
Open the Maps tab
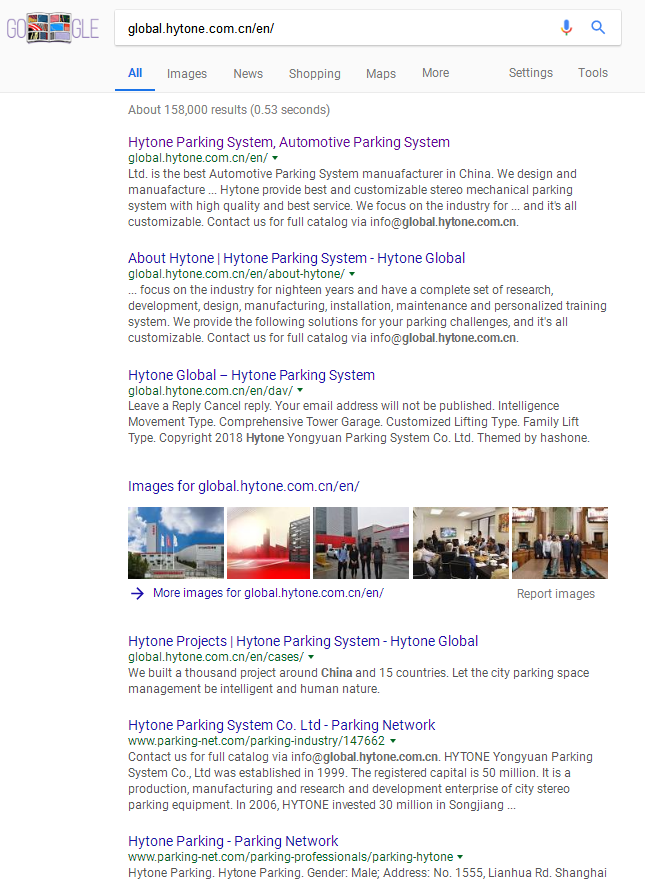coord(381,74)
